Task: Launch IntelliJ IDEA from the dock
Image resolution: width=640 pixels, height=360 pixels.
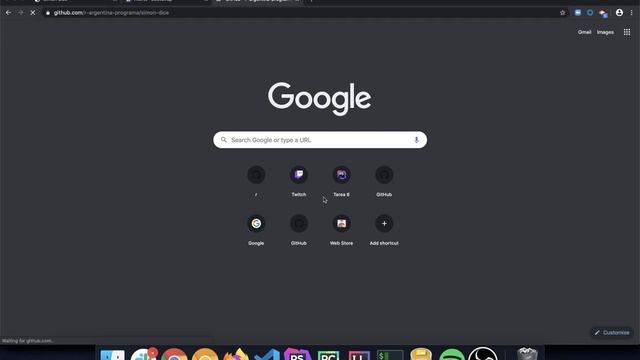Action: (359, 354)
